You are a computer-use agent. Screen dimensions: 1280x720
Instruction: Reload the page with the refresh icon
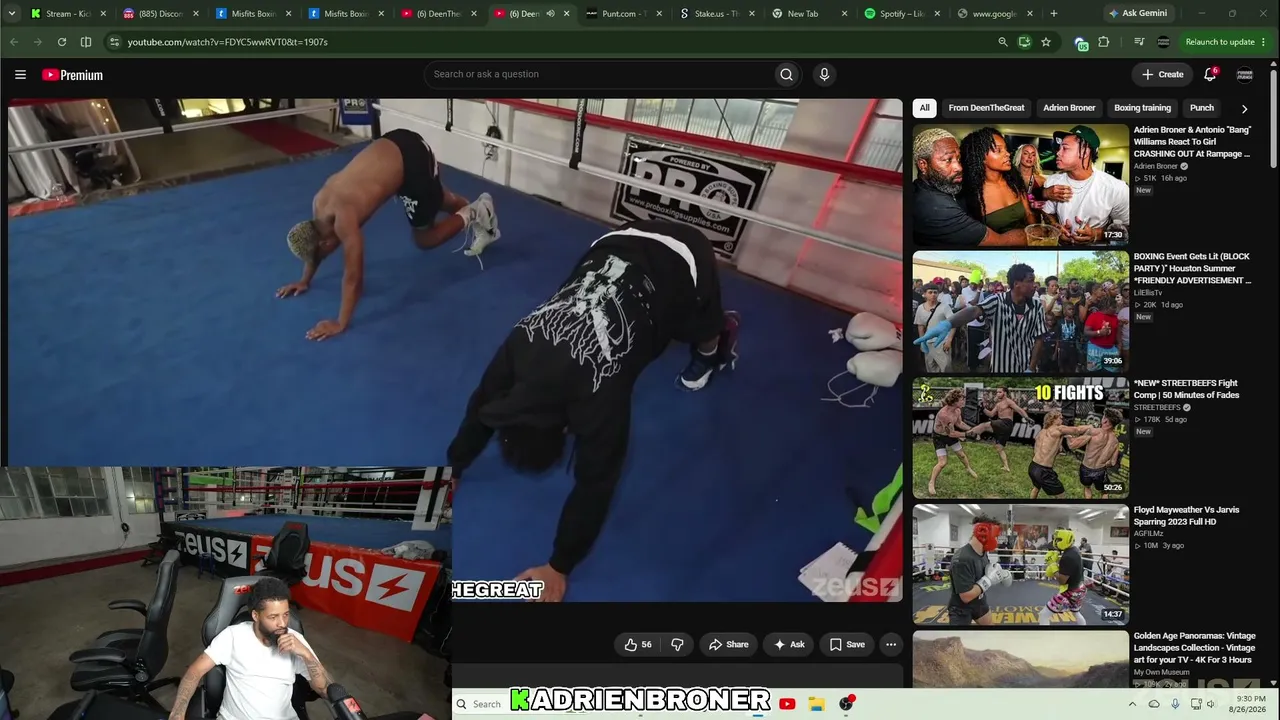[x=62, y=42]
